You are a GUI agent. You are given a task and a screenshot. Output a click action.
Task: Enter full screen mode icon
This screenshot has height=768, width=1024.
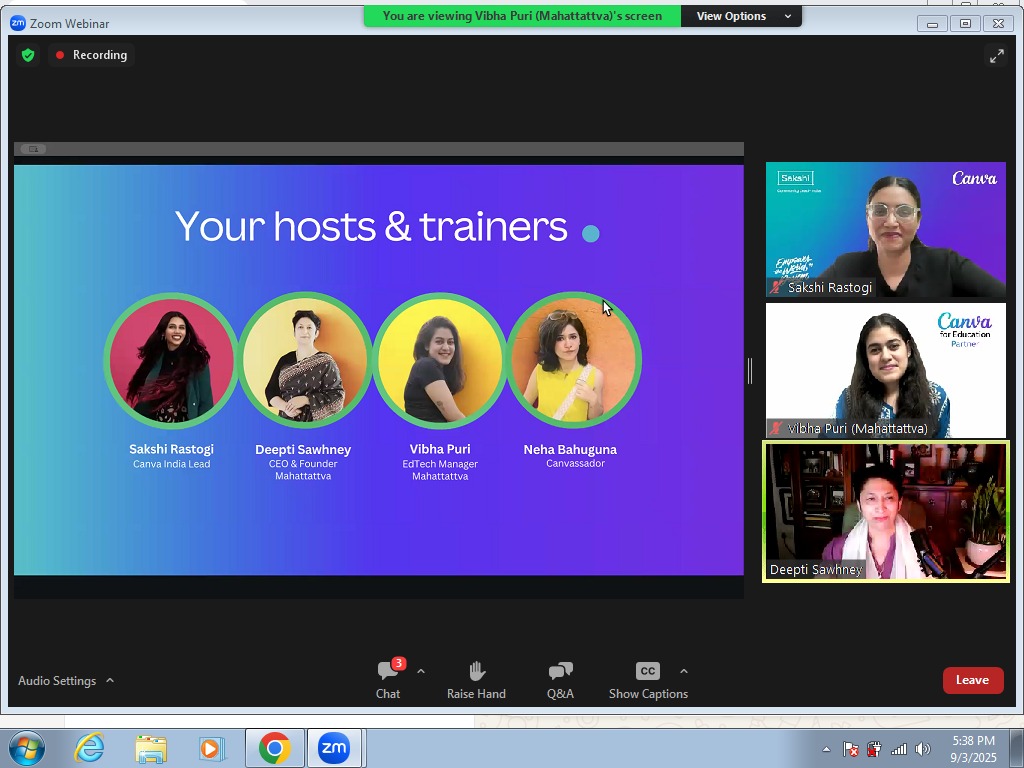coord(997,56)
